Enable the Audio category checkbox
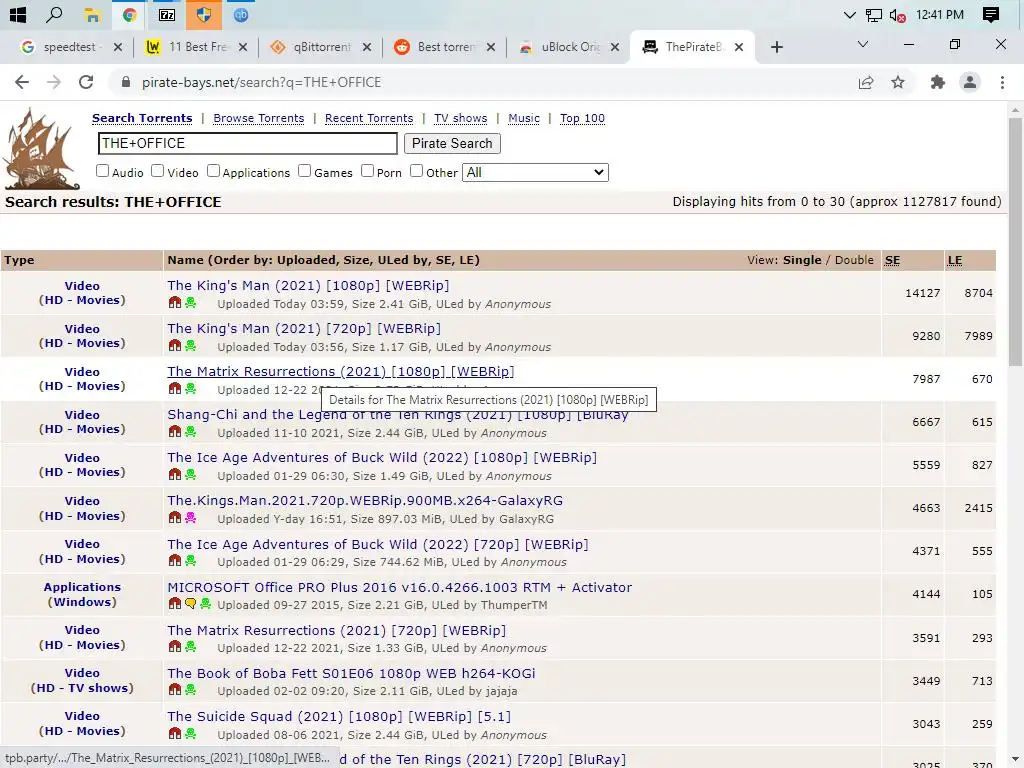The image size is (1024, 768). click(x=103, y=171)
